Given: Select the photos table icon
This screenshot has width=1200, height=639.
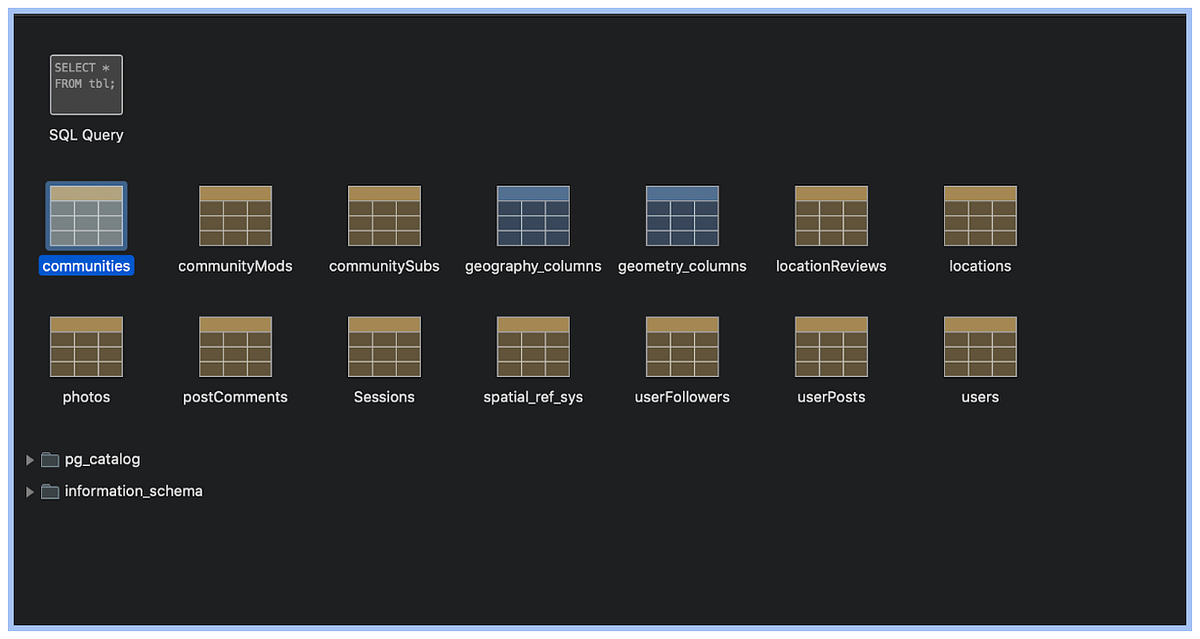Looking at the screenshot, I should (x=86, y=347).
